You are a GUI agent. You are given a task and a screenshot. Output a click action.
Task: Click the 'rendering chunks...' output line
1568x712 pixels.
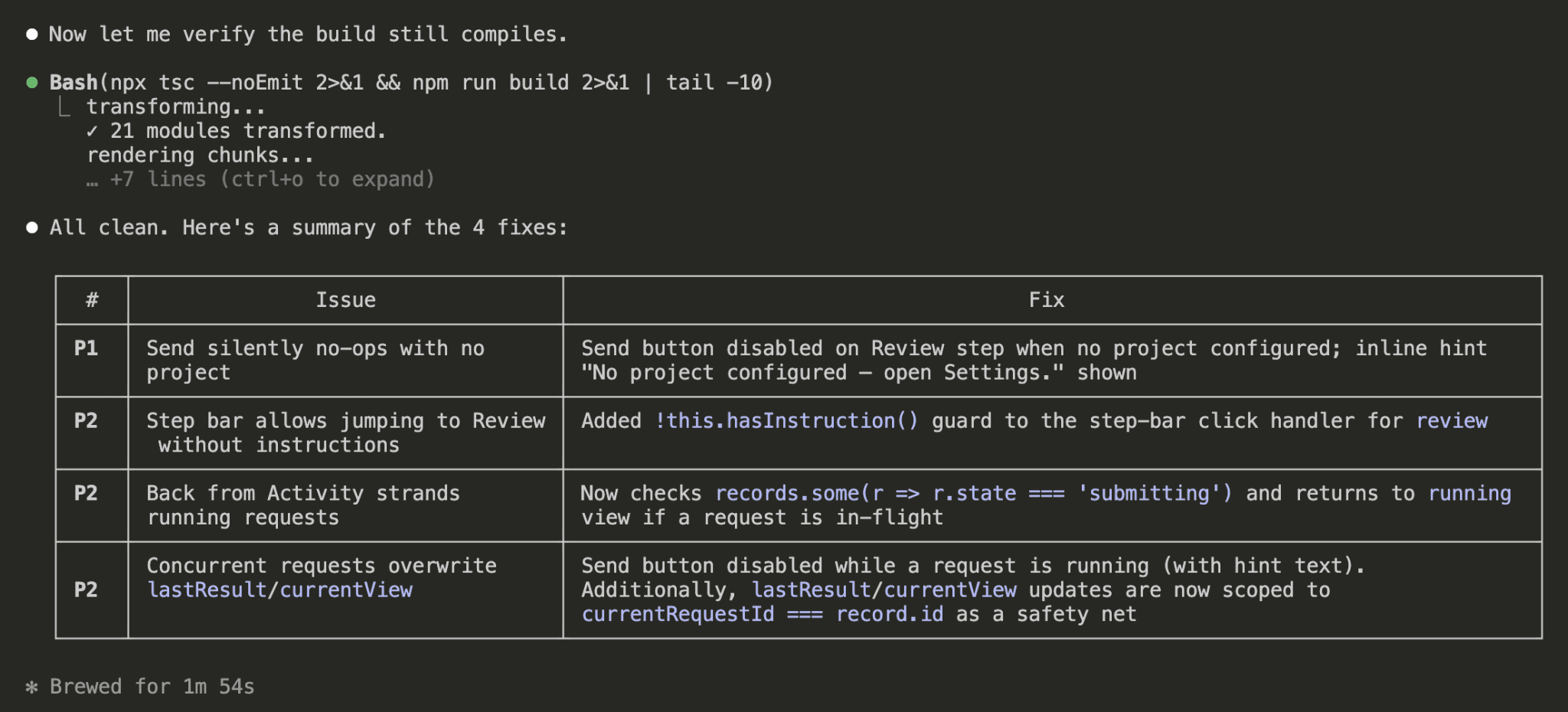coord(200,155)
